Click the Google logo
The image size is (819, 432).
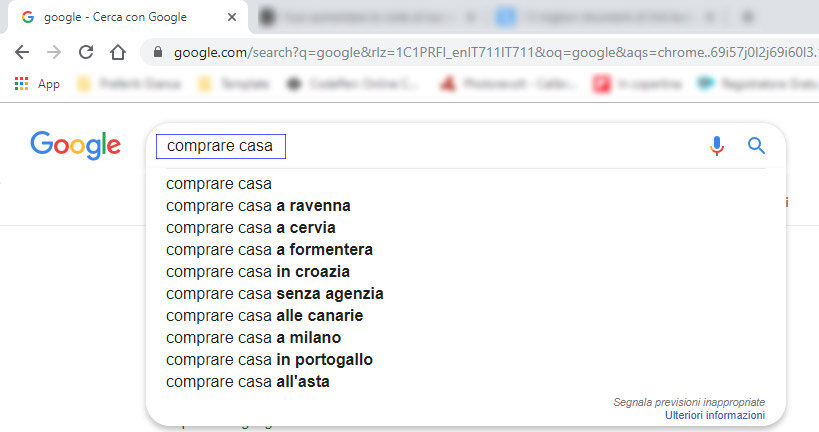coord(75,146)
